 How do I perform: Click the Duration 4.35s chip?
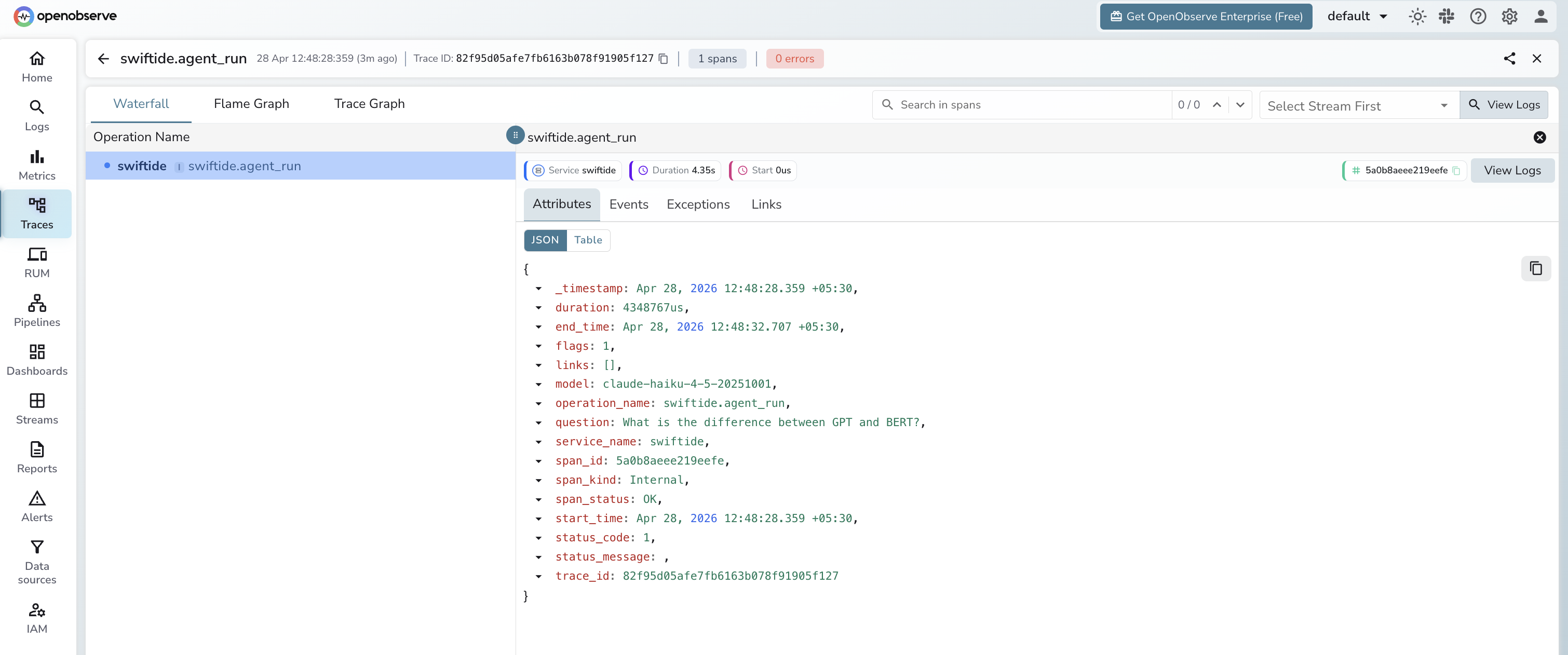[x=675, y=170]
